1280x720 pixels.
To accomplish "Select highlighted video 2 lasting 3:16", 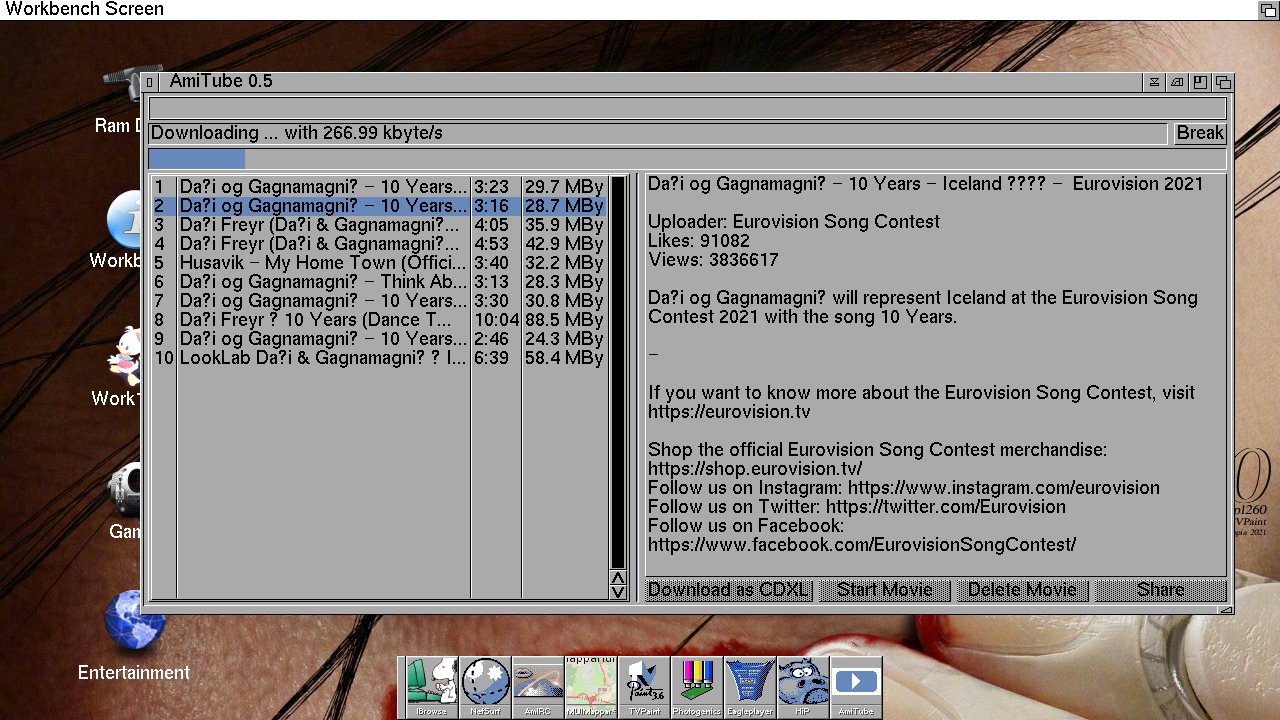I will pyautogui.click(x=379, y=206).
